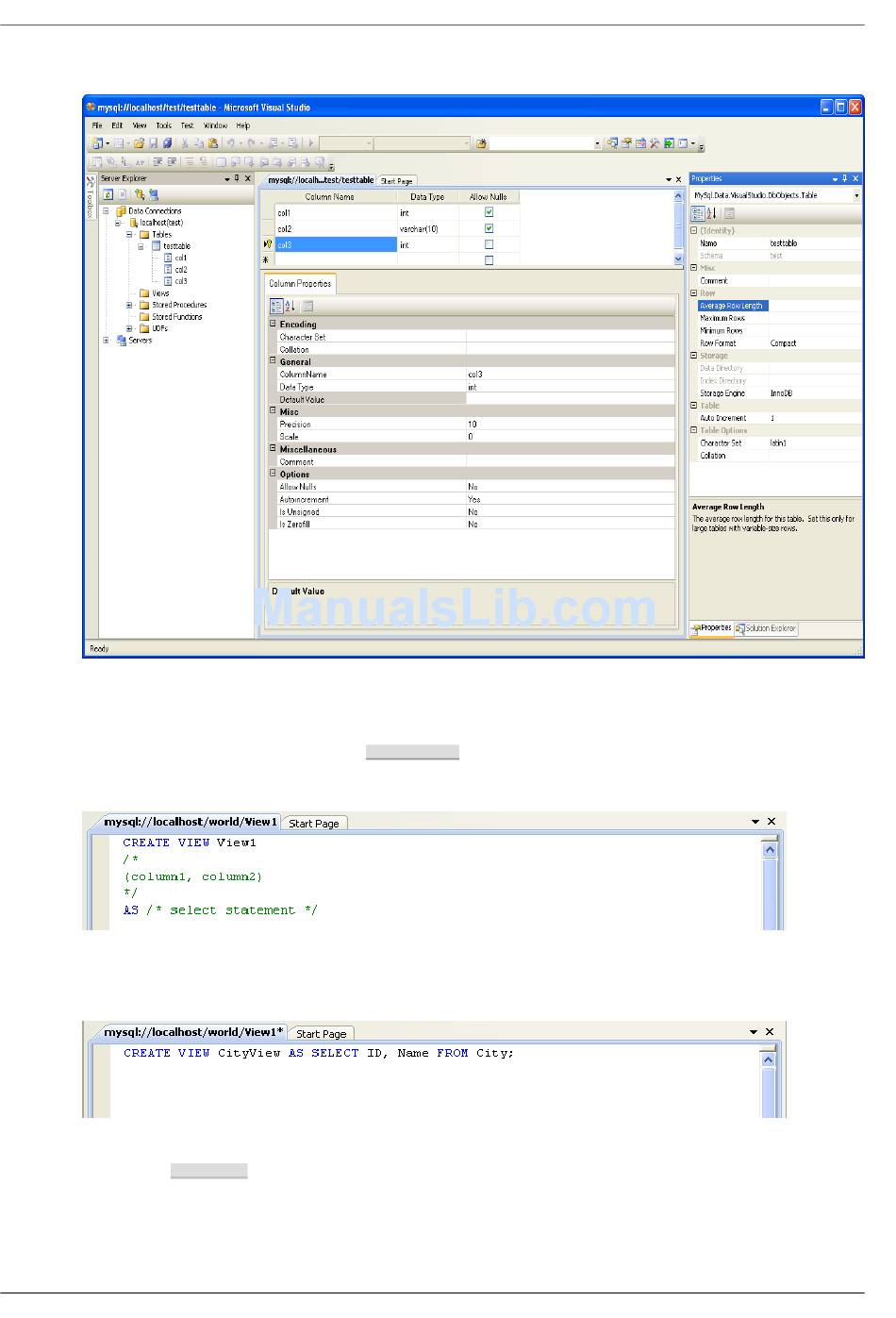Click the Solution Explorer toolbar icon

pos(612,143)
